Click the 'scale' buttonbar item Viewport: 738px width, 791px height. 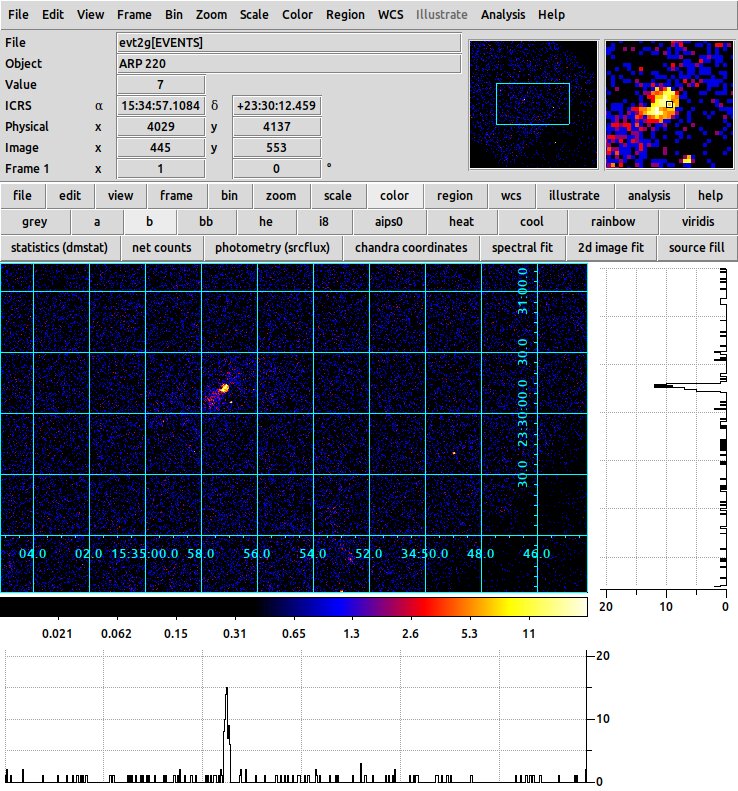tap(337, 196)
